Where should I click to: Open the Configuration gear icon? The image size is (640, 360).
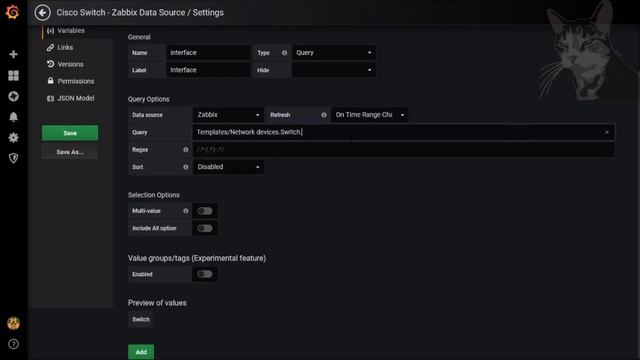pos(13,138)
